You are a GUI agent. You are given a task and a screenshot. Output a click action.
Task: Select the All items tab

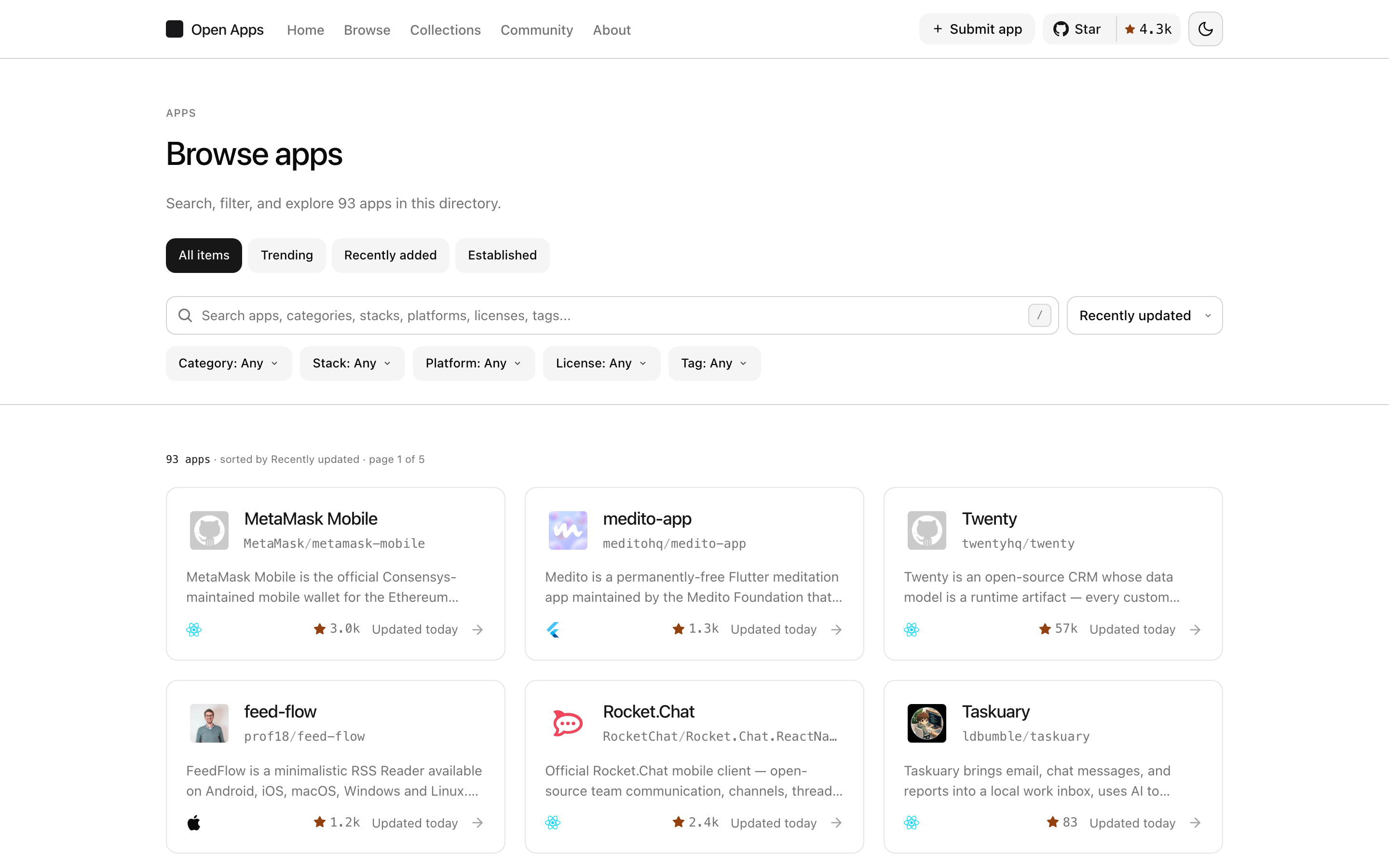point(204,256)
